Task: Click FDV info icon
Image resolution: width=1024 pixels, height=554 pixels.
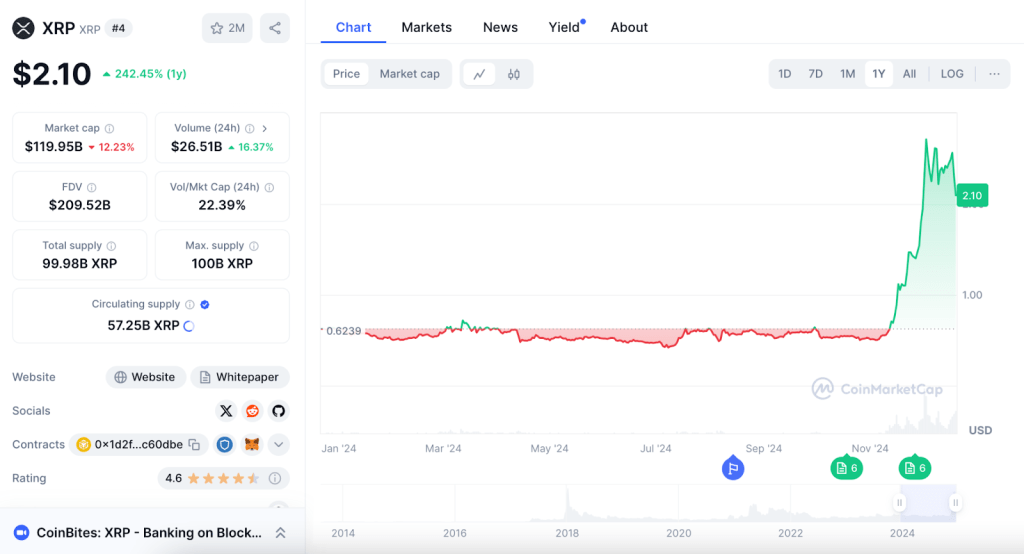Action: pyautogui.click(x=91, y=187)
